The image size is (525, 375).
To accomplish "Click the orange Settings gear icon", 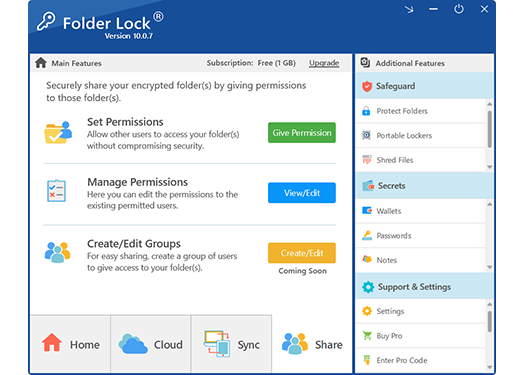I will coord(367,311).
